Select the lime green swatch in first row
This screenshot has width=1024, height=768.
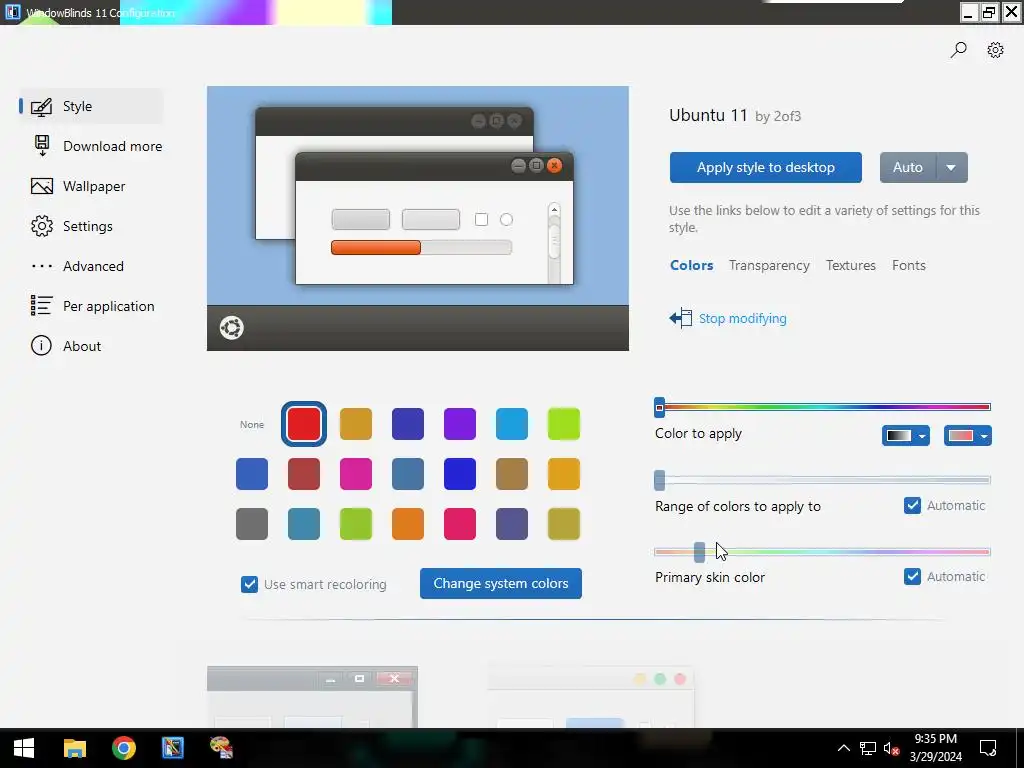tap(564, 424)
